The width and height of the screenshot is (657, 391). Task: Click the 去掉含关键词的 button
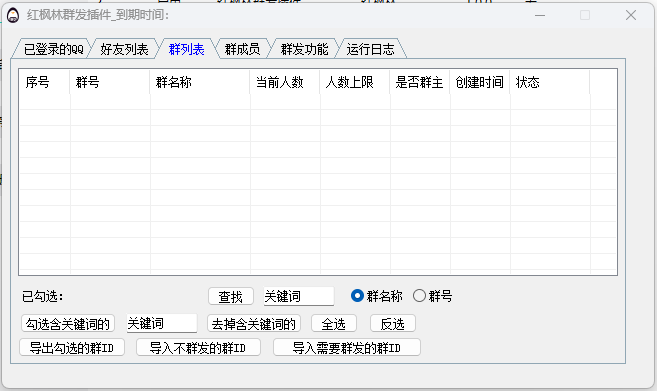[x=253, y=324]
